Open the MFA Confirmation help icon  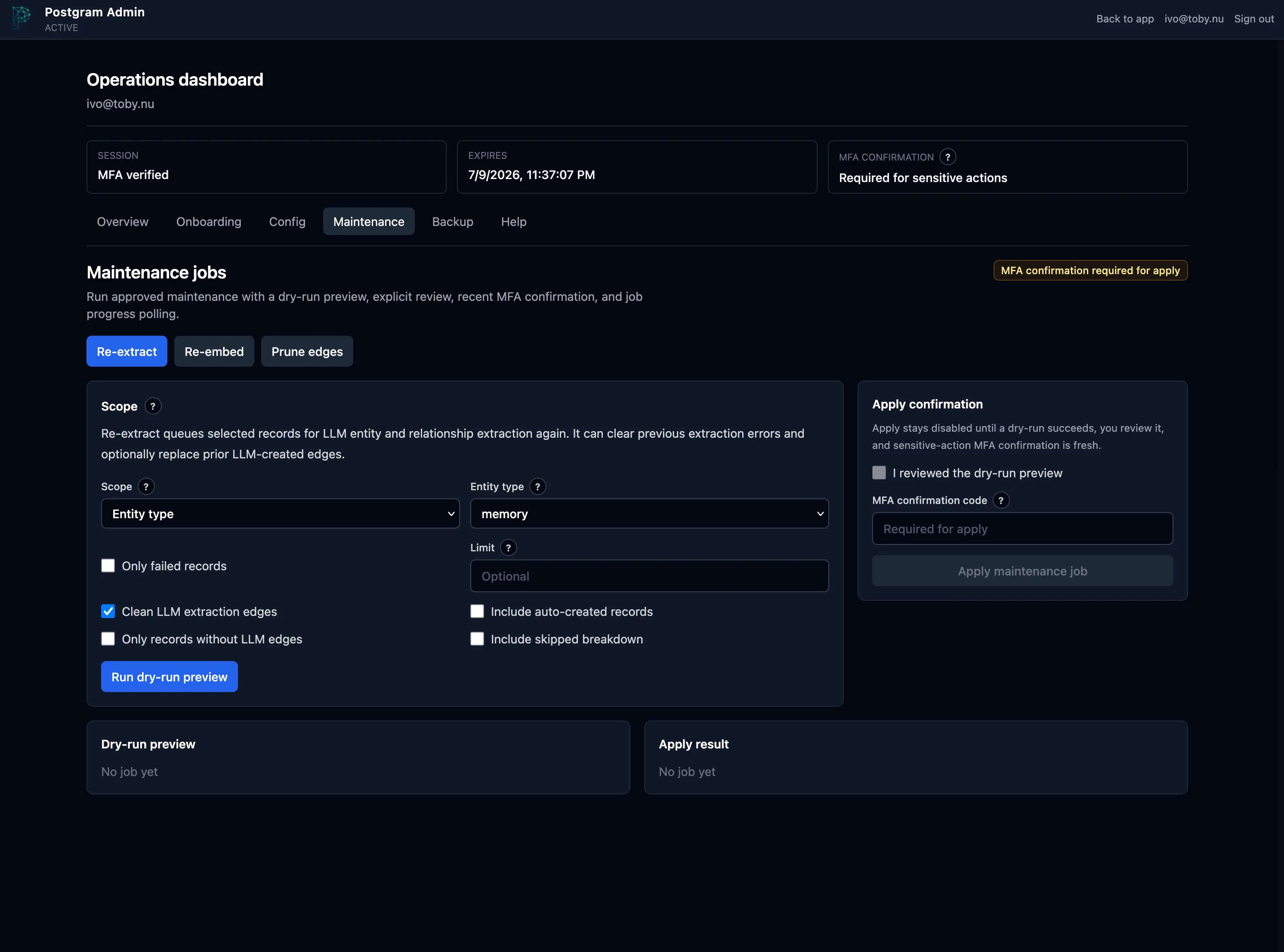948,157
